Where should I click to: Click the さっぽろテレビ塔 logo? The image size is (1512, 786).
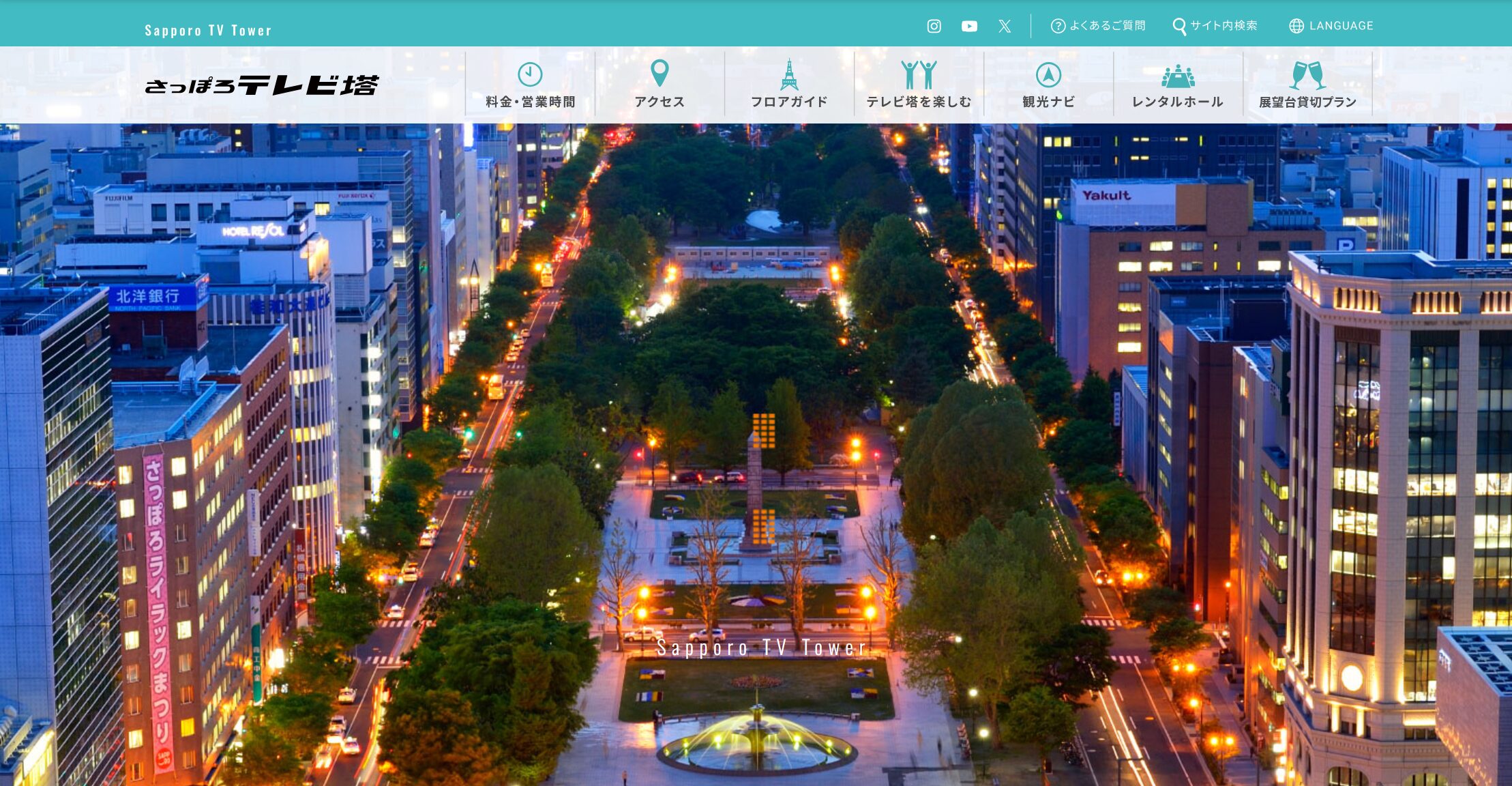tap(262, 85)
